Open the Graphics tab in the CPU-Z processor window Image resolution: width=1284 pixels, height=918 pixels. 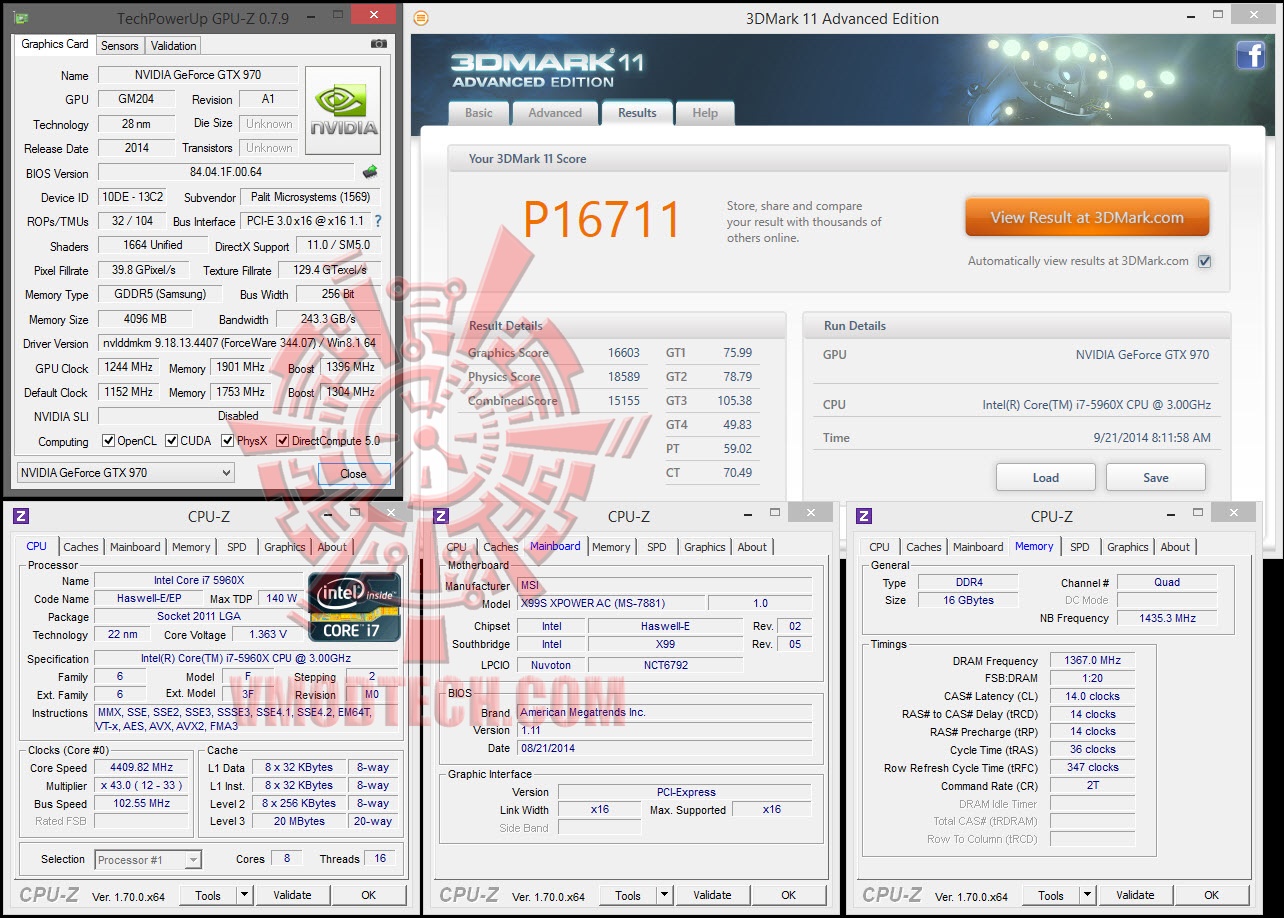(x=285, y=547)
